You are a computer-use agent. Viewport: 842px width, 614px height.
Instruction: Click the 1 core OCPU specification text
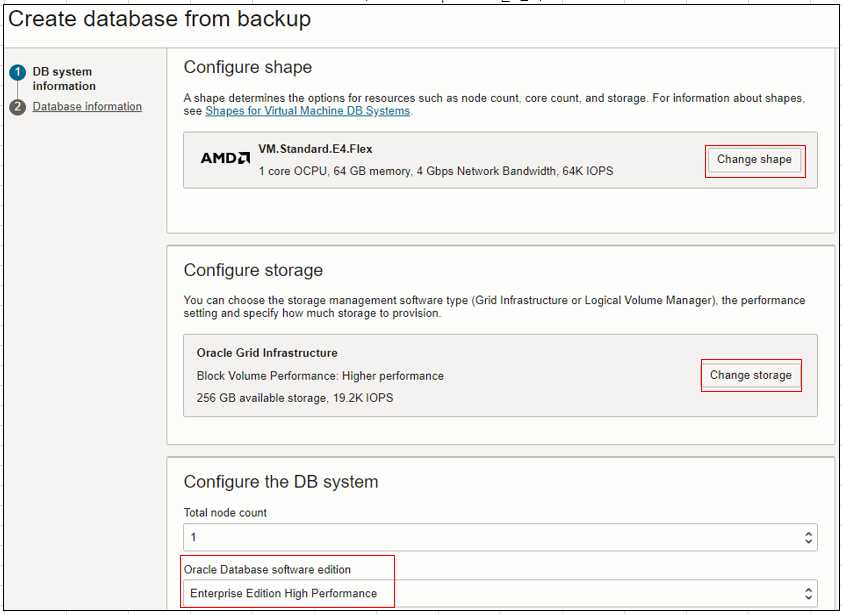[x=436, y=171]
